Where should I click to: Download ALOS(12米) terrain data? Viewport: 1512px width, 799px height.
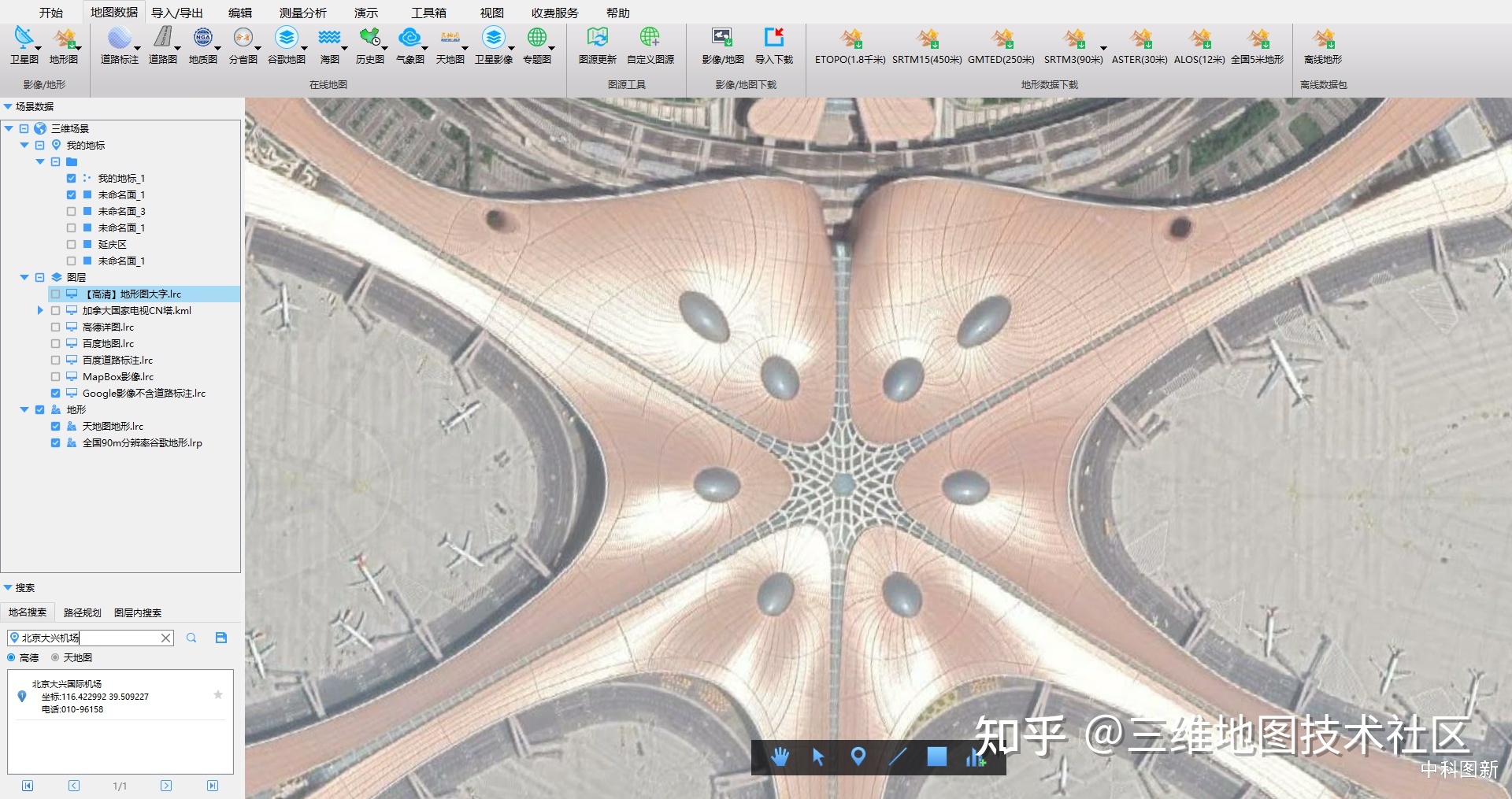click(1199, 46)
